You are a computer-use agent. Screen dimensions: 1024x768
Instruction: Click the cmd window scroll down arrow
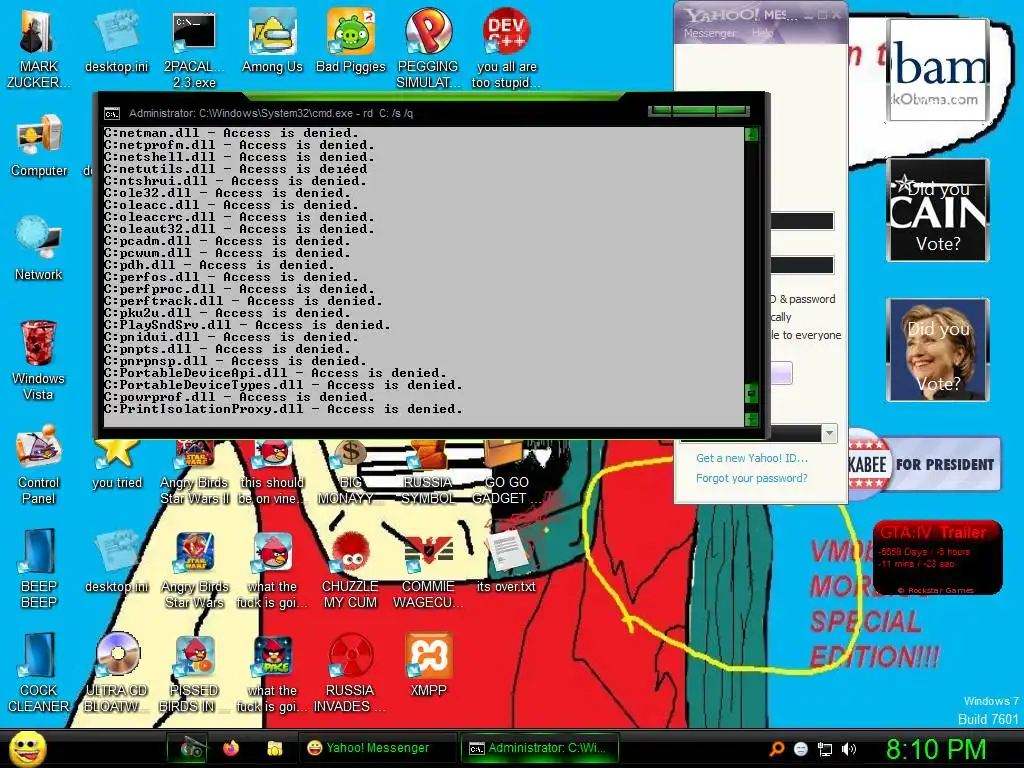tap(752, 419)
